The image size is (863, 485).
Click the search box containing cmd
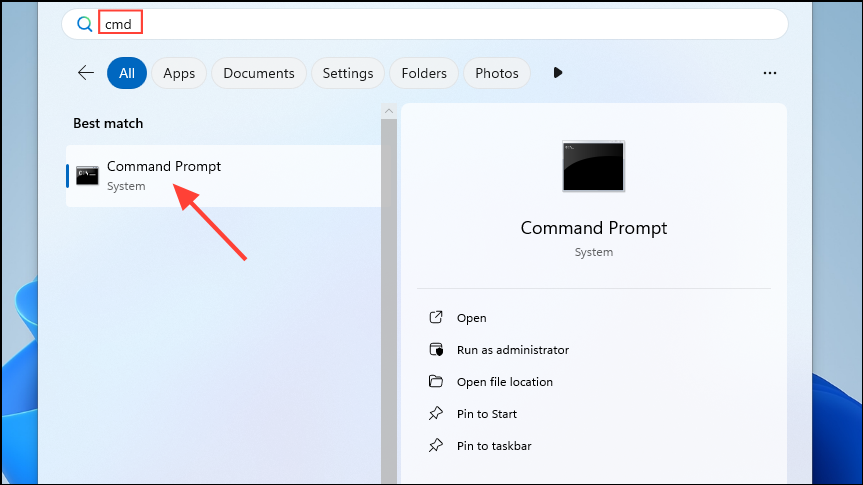tap(425, 24)
